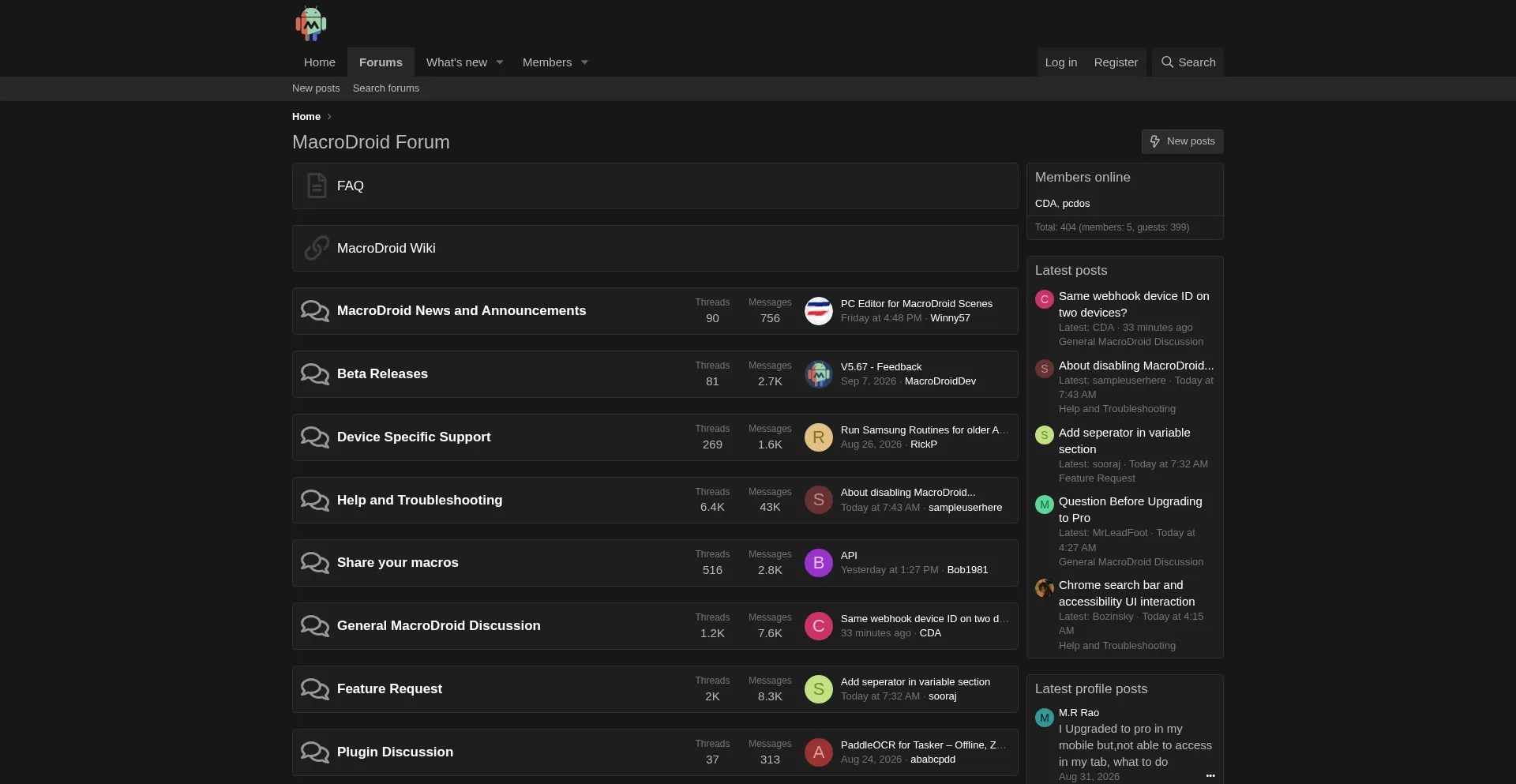
Task: Click Winny57's avatar in the News row
Action: tap(819, 311)
